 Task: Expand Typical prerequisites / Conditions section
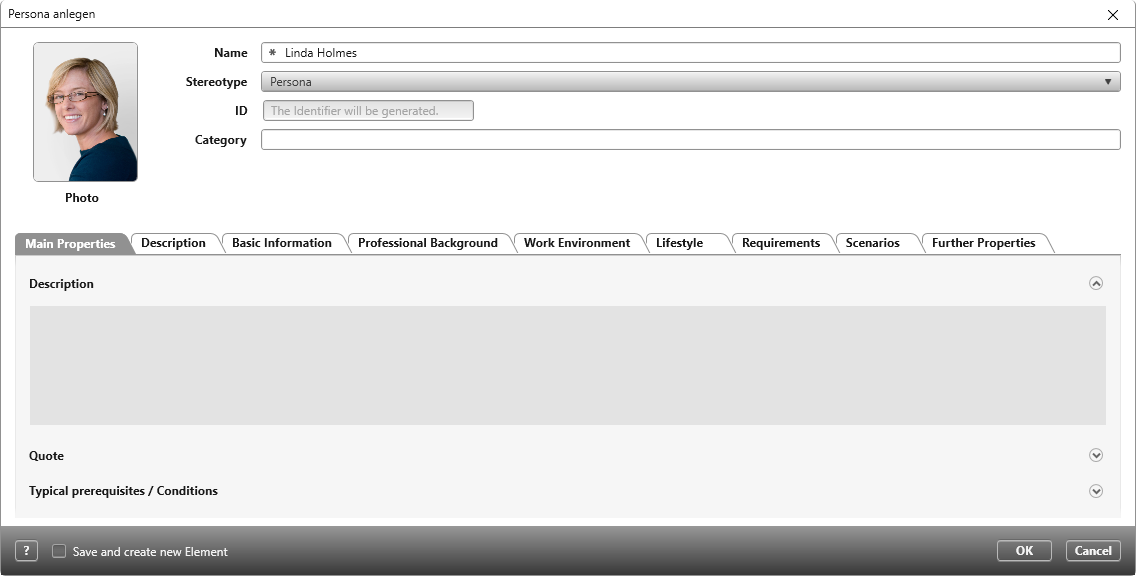[1095, 490]
